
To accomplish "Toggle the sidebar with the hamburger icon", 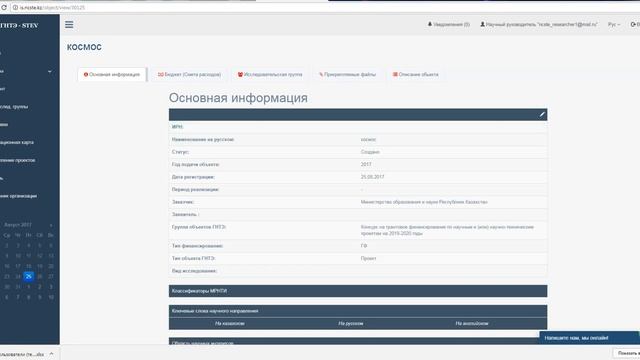I will click(69, 24).
